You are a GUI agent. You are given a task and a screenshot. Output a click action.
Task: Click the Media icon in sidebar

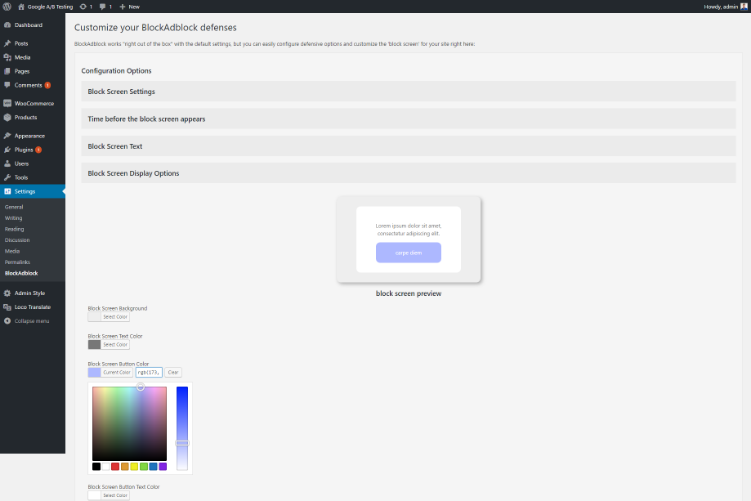pyautogui.click(x=7, y=57)
